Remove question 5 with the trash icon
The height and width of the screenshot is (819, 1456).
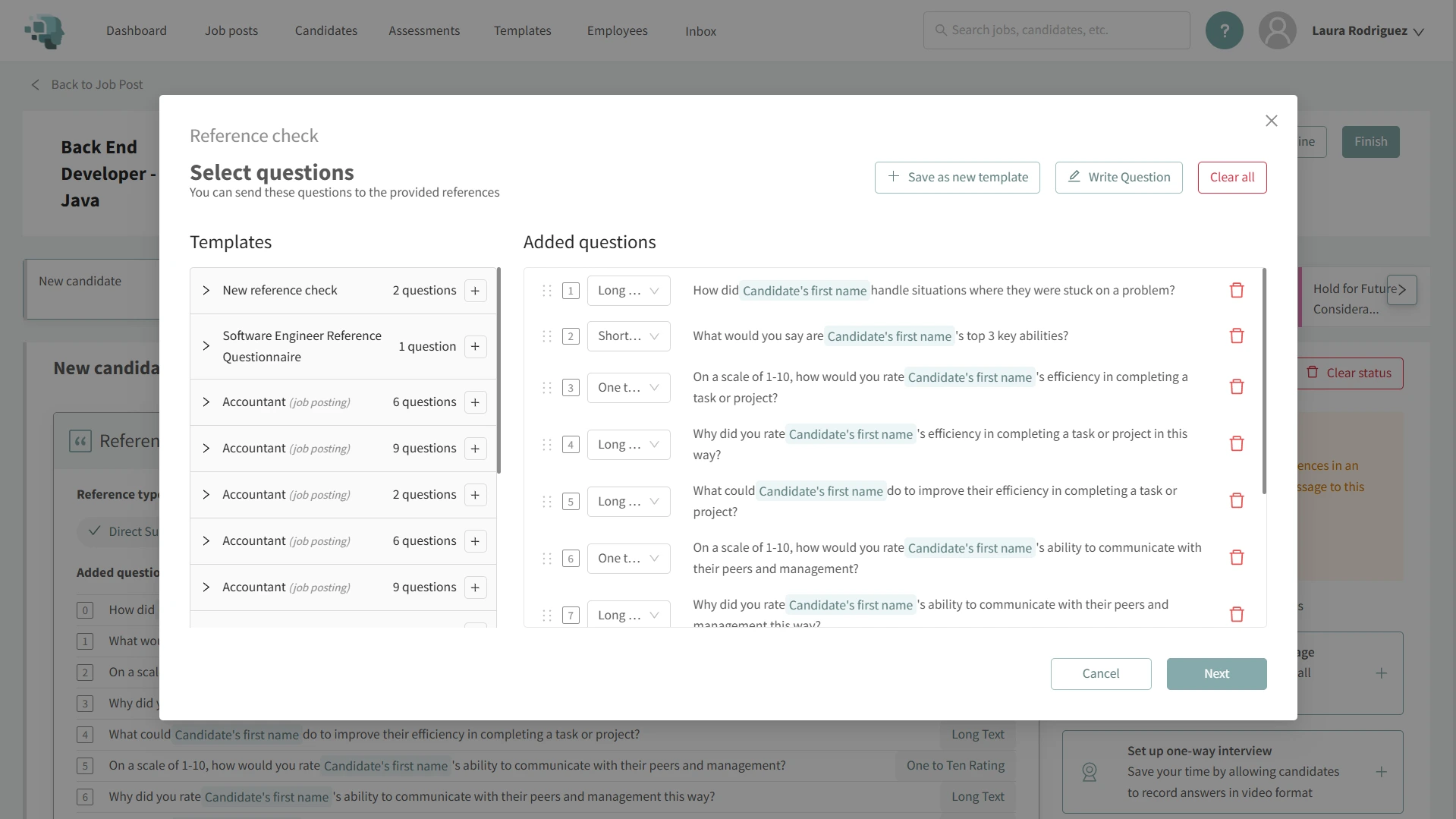tap(1236, 501)
